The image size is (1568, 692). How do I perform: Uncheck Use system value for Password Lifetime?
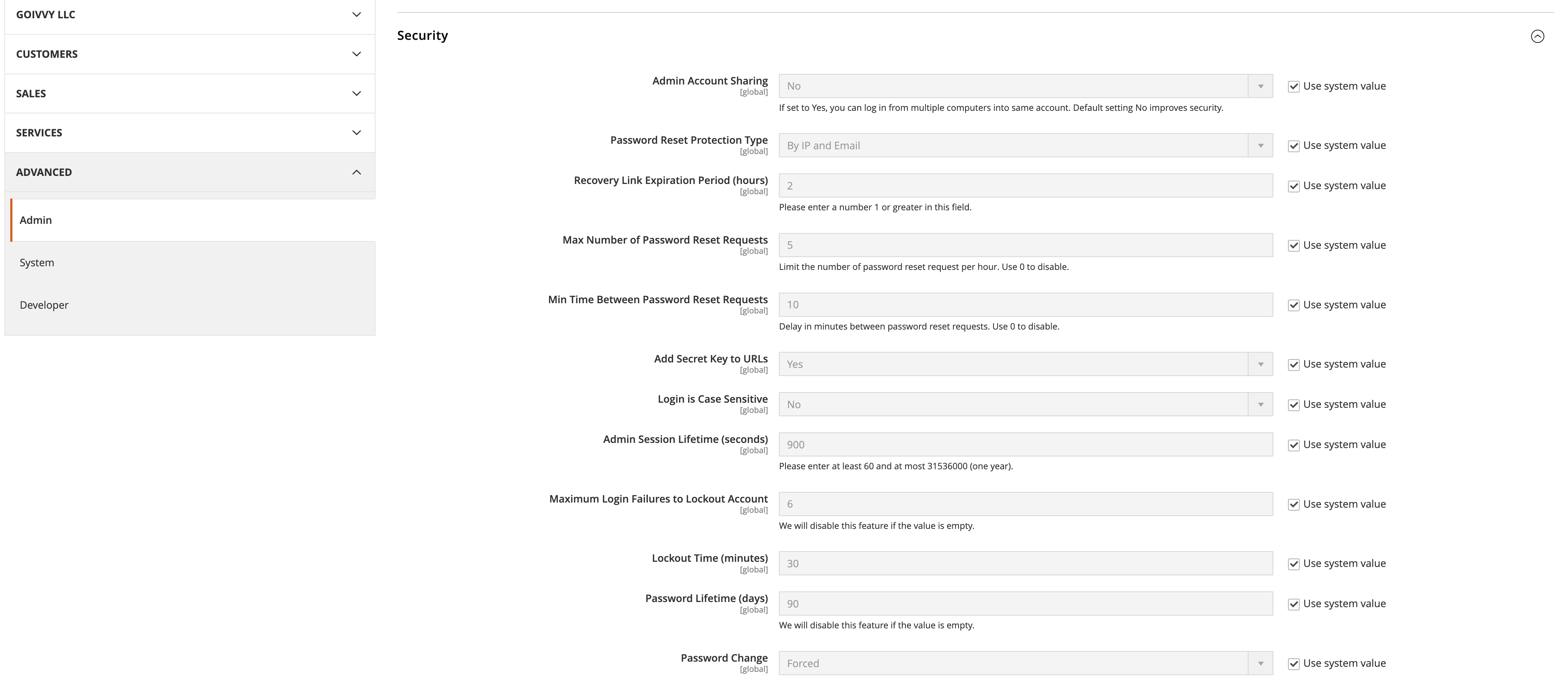[1293, 605]
